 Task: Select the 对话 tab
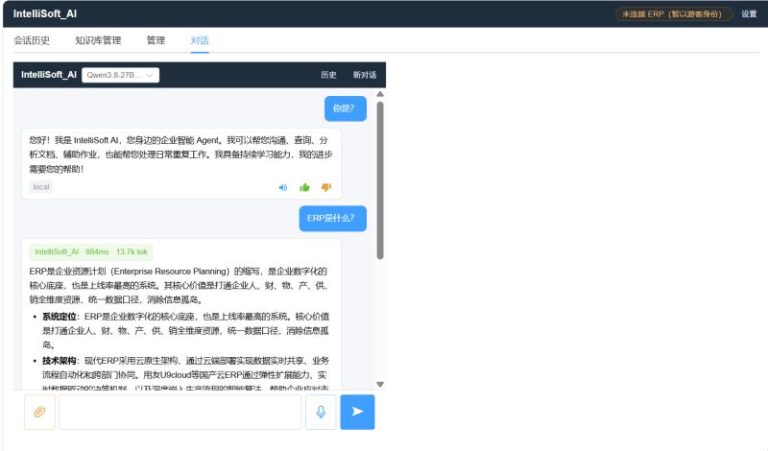click(x=199, y=40)
